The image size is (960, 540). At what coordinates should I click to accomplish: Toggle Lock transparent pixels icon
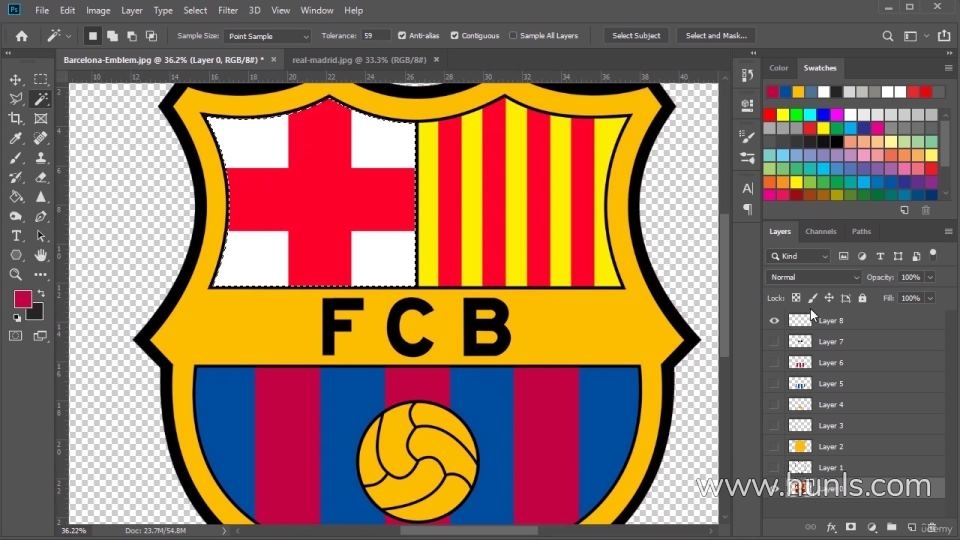[795, 298]
